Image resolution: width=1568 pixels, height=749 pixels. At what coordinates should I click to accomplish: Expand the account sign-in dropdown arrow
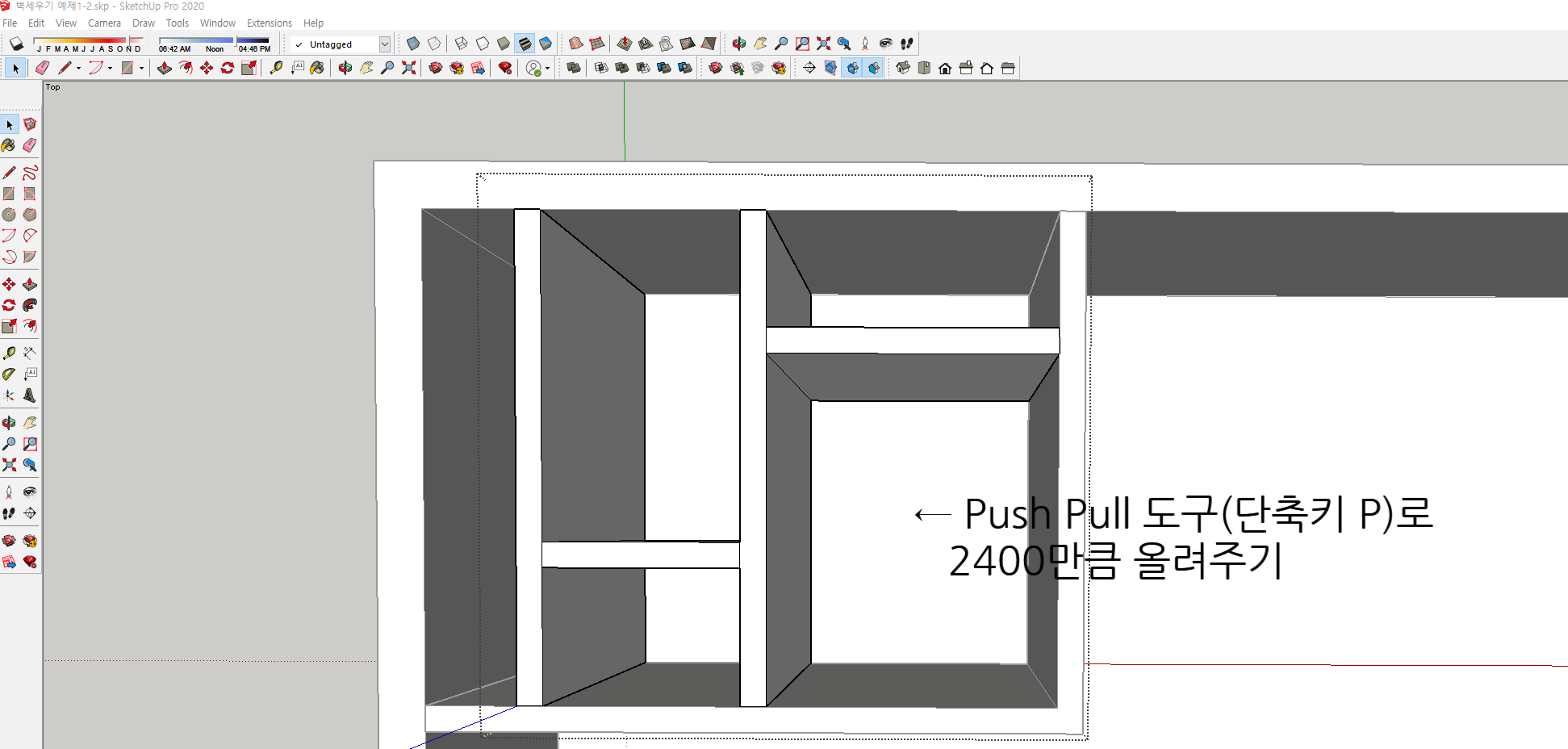click(x=547, y=69)
